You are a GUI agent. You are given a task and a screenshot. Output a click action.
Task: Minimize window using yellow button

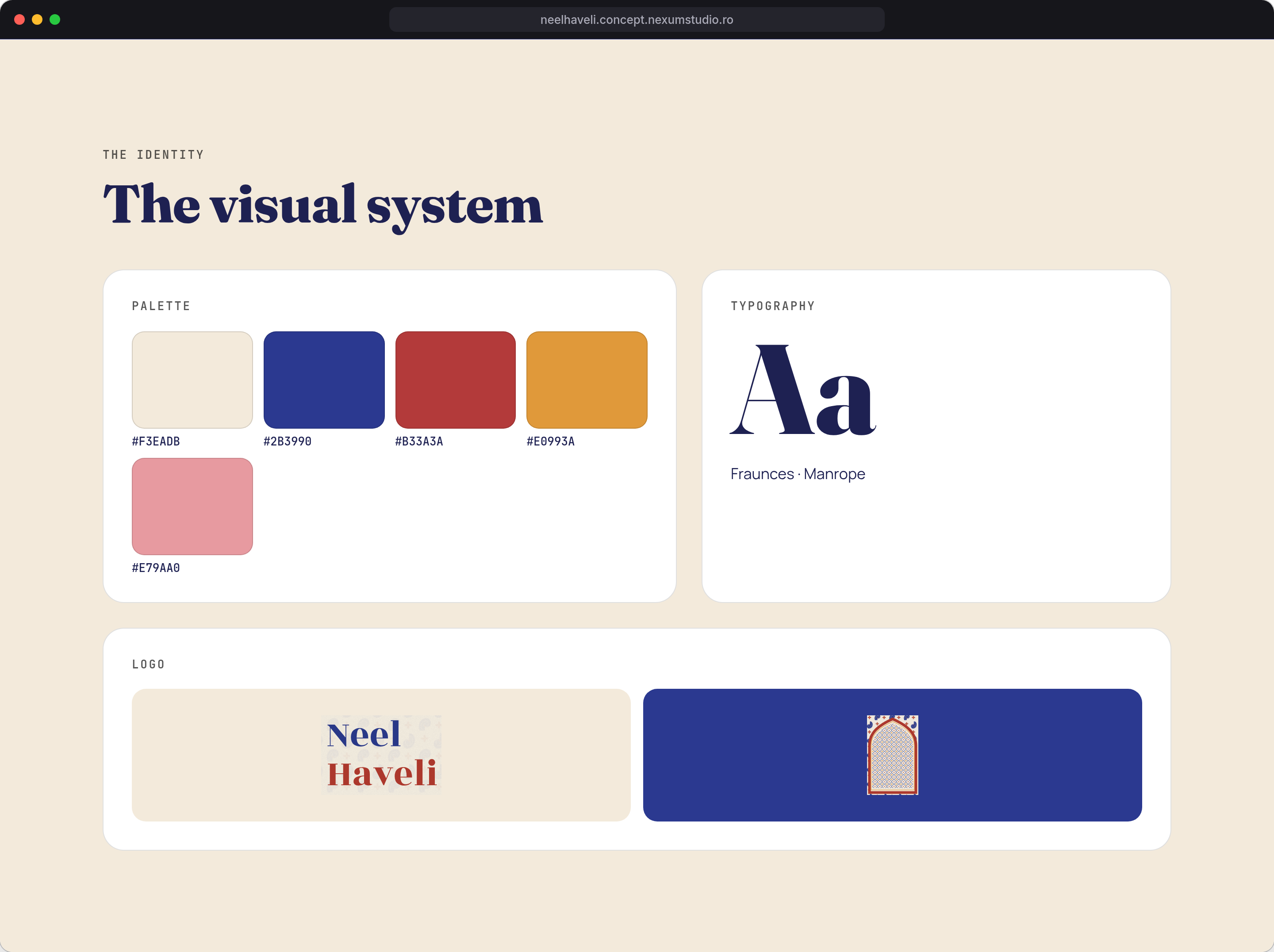tap(38, 19)
